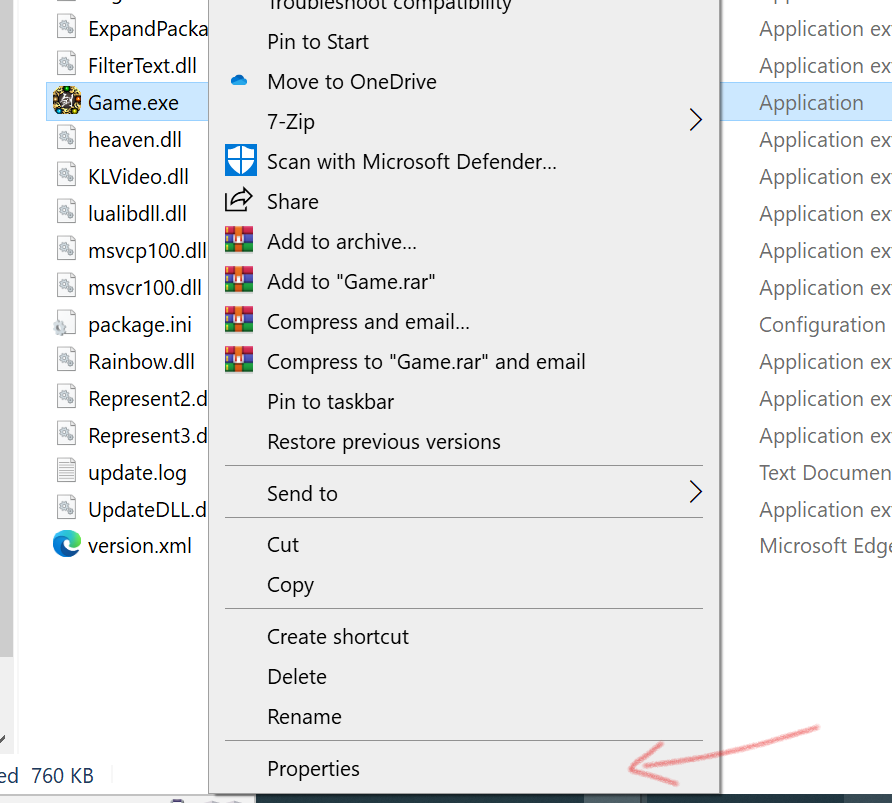Open Properties from the context menu
The height and width of the screenshot is (803, 892).
[313, 769]
